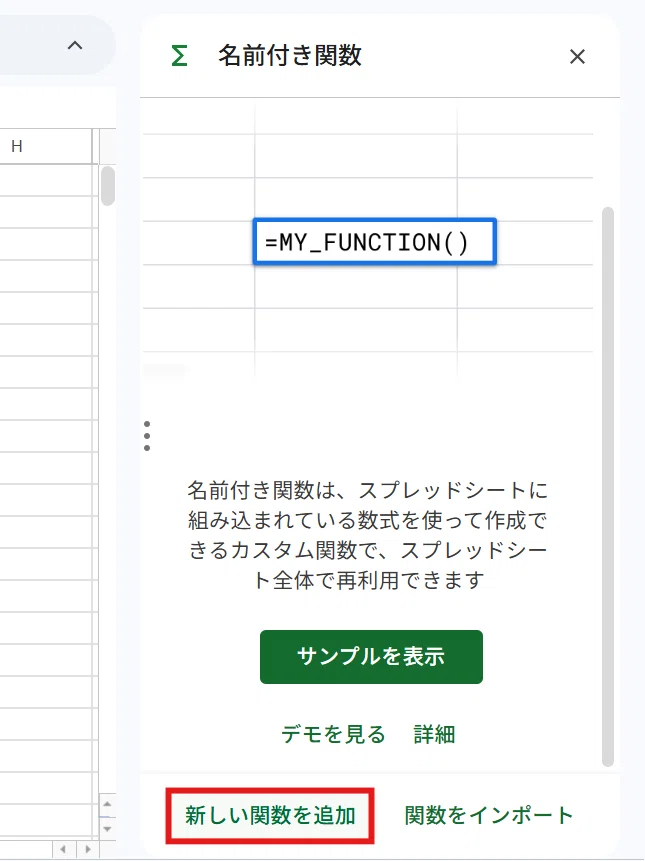Collapse the toolbar with the up chevron
Viewport: 645px width, 861px height.
pos(75,46)
